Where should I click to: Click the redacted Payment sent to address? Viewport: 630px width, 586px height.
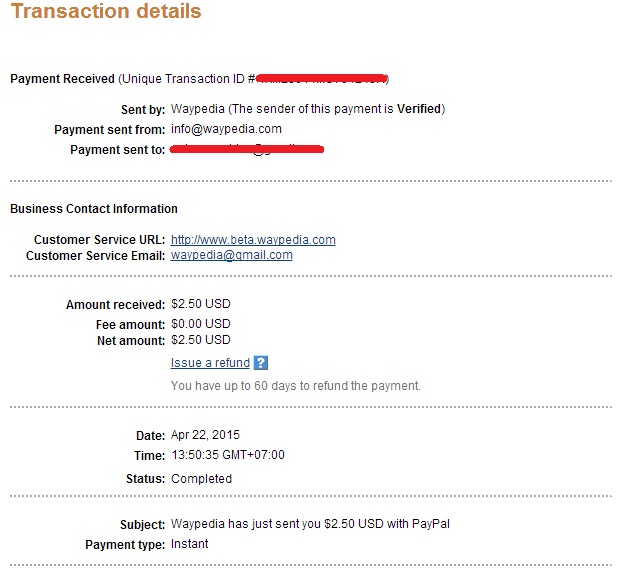pos(247,150)
